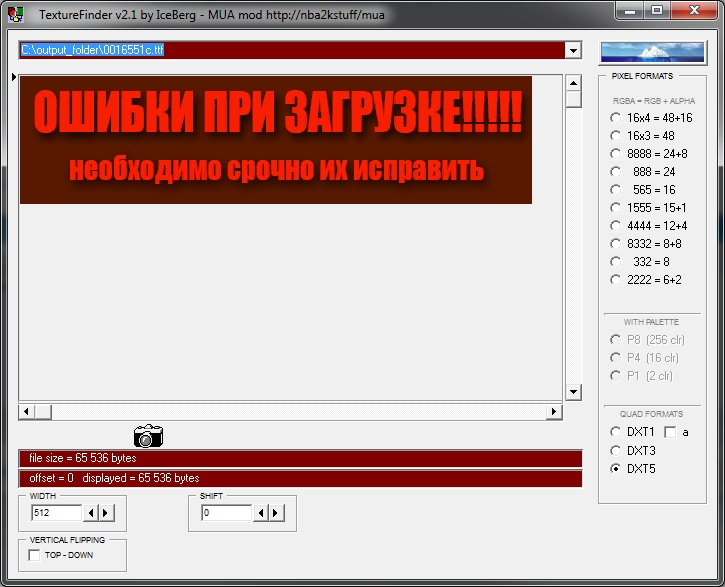Decrease width with the left arrow

coord(91,513)
